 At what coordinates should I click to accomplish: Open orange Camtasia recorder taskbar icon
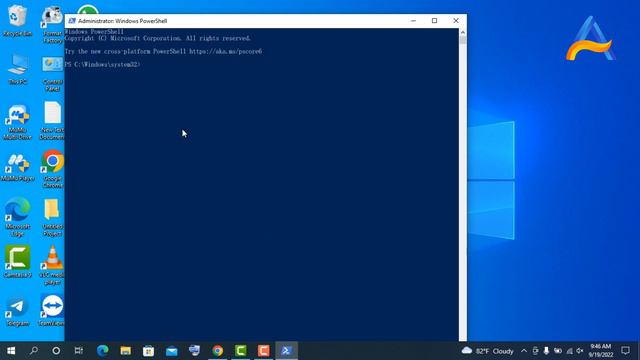tap(263, 351)
